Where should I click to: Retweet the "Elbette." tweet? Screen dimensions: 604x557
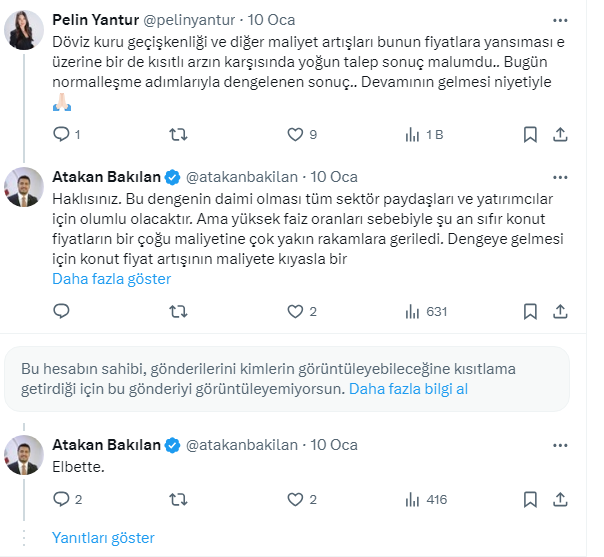178,499
